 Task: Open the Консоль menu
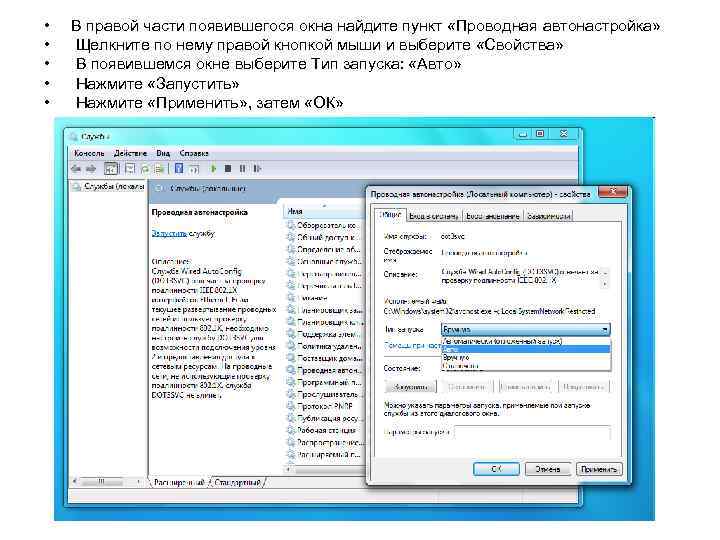[x=89, y=153]
